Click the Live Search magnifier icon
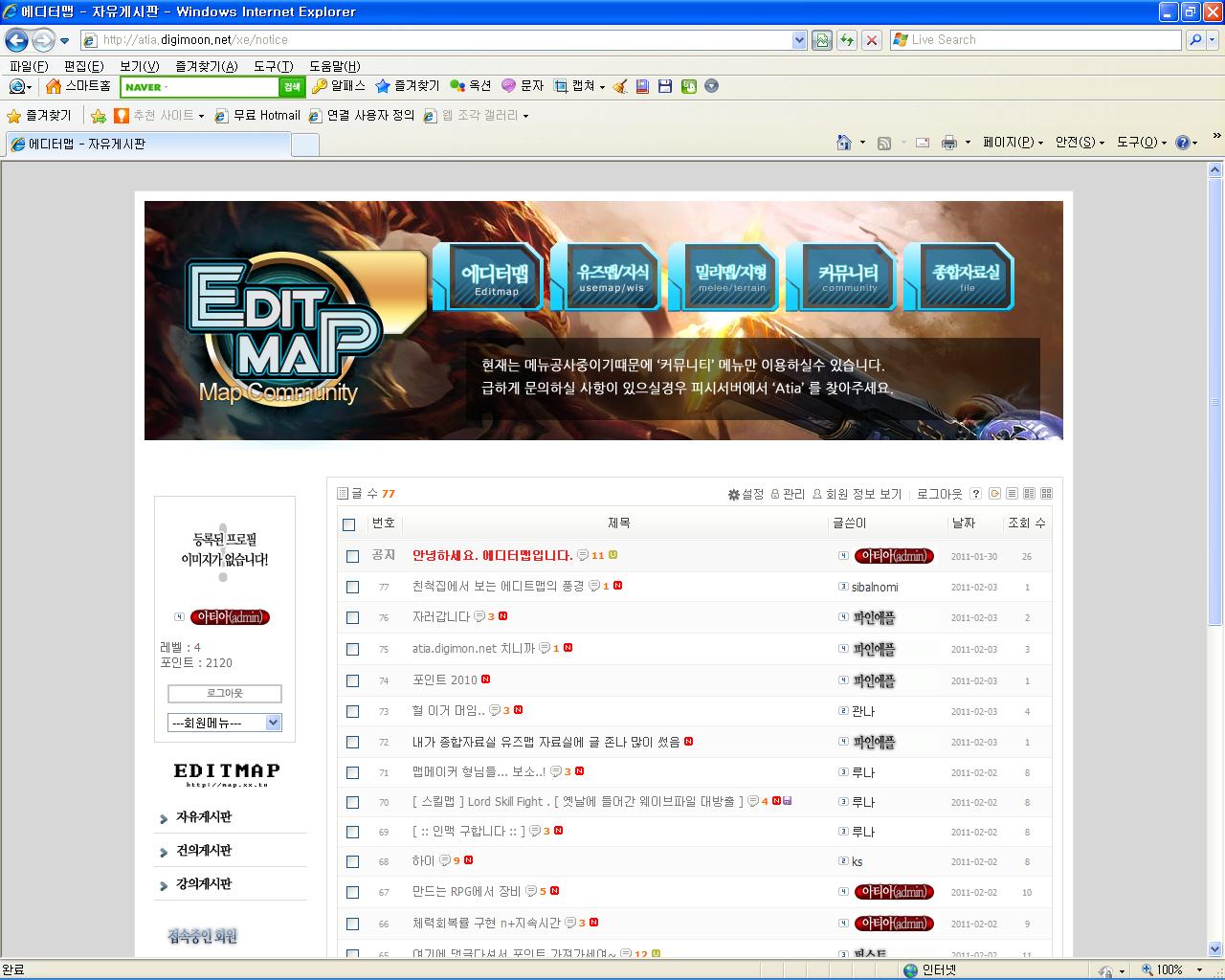The image size is (1225, 980). click(x=1194, y=40)
